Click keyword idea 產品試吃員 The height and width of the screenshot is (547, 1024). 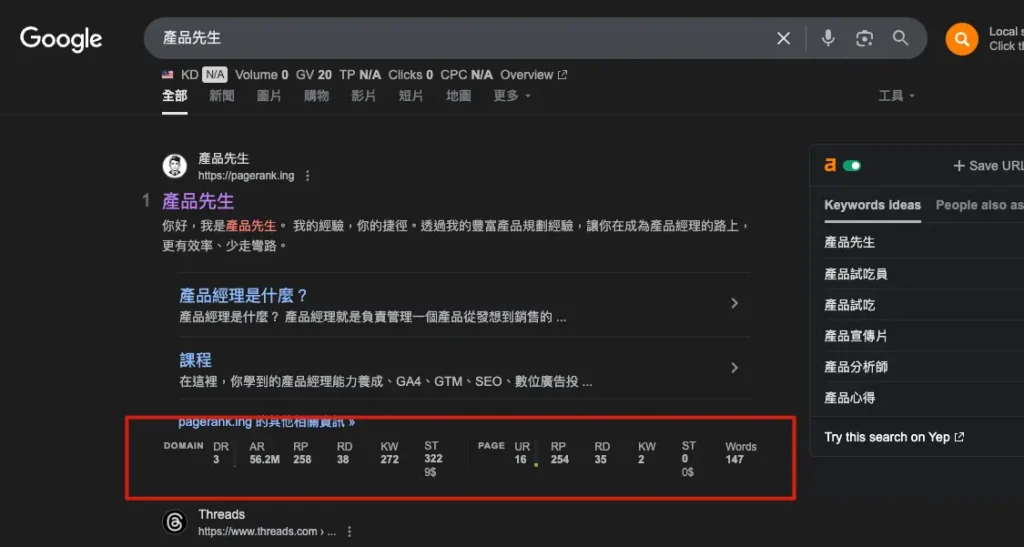tap(856, 274)
